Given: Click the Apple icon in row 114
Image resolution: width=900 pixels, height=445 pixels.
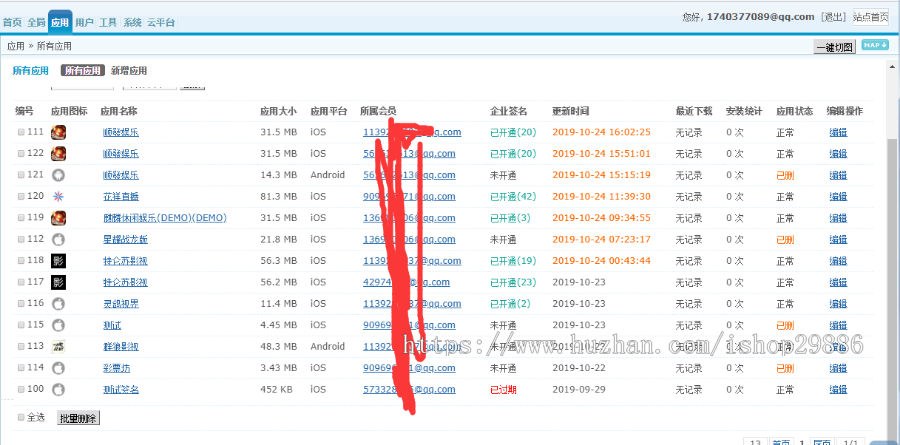Looking at the screenshot, I should click(x=59, y=368).
